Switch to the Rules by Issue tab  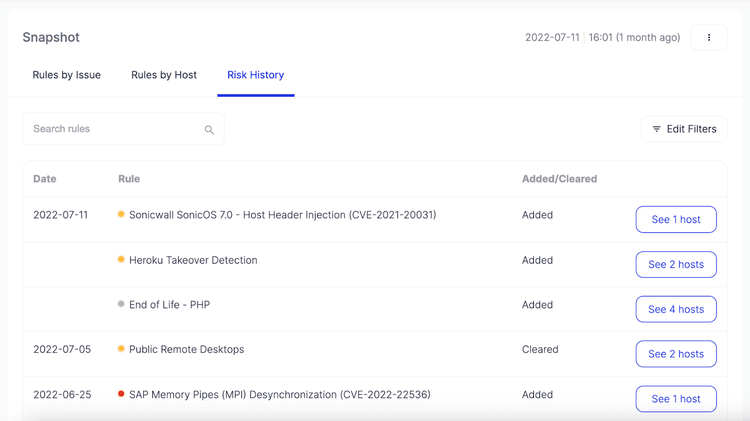click(66, 75)
